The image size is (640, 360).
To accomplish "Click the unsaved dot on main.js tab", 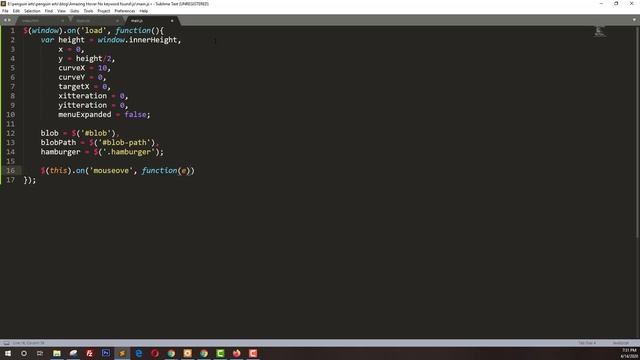I will pyautogui.click(x=172, y=21).
